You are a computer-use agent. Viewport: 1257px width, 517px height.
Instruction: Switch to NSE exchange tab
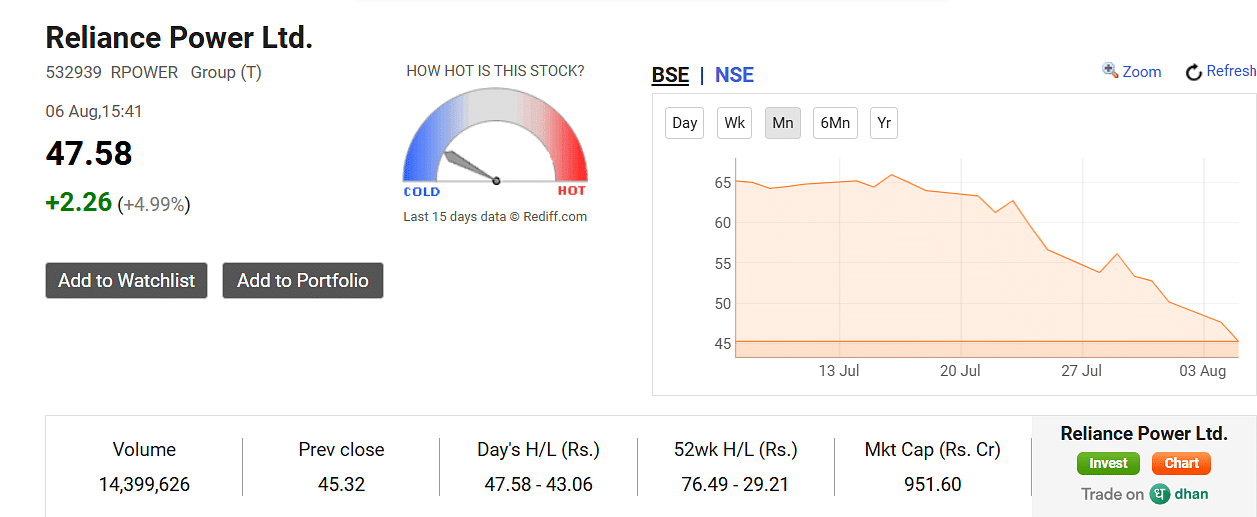(x=734, y=75)
